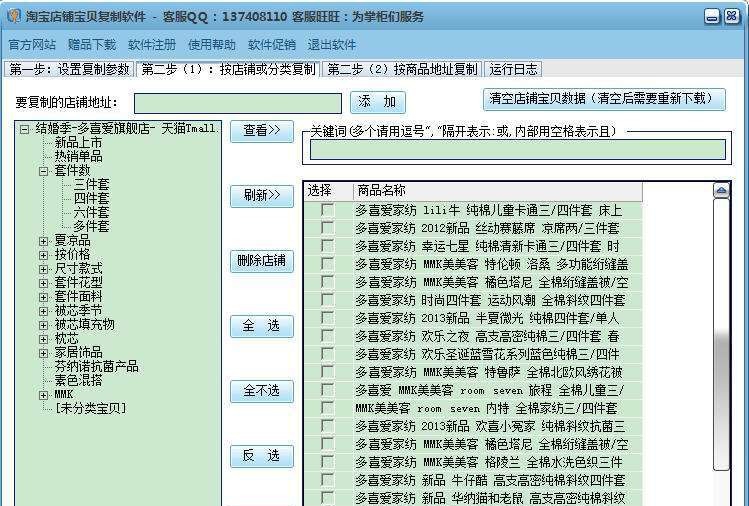The image size is (749, 506).
Task: Click the 全选 button
Action: (x=262, y=326)
